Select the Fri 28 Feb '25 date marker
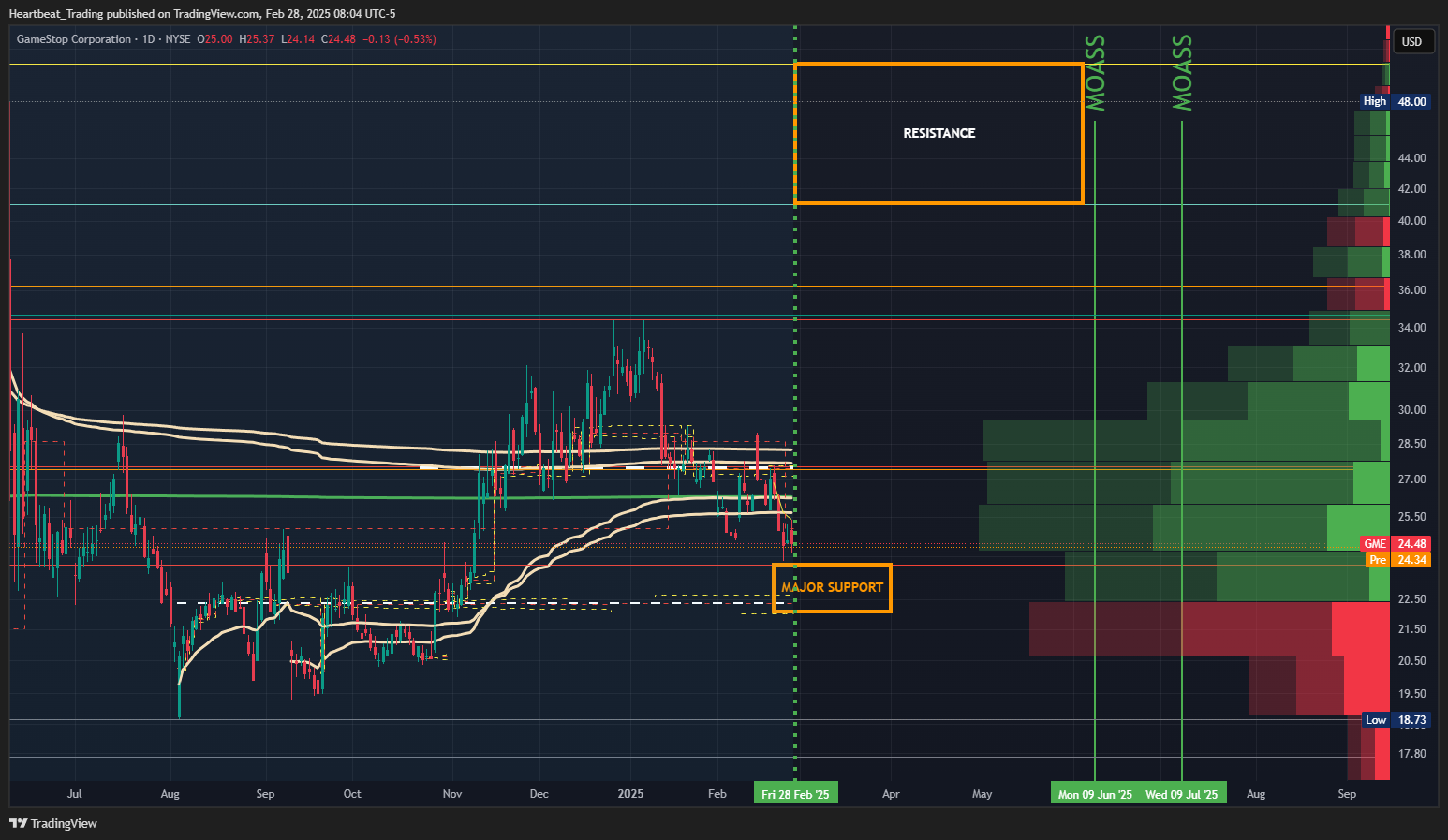The width and height of the screenshot is (1448, 840). 795,794
